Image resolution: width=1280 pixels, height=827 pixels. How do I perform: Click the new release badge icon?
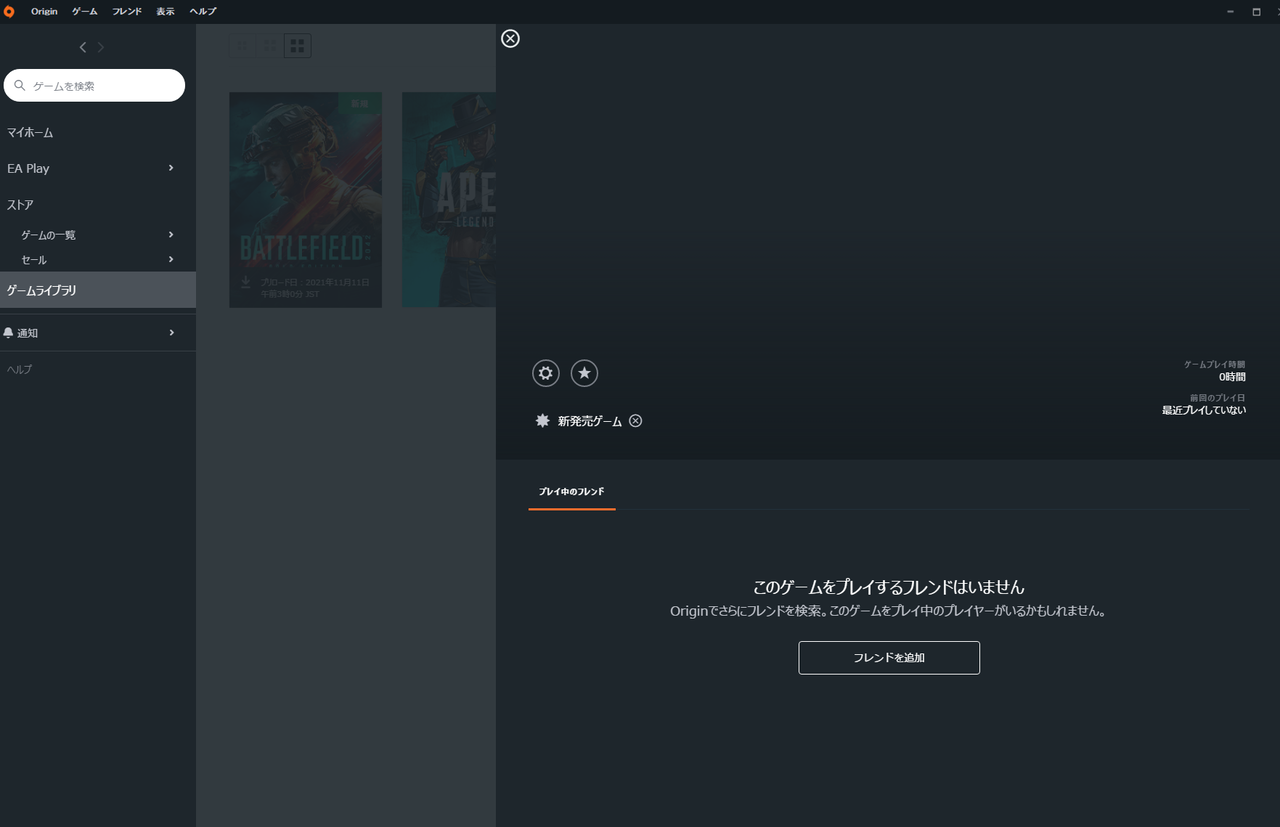542,421
